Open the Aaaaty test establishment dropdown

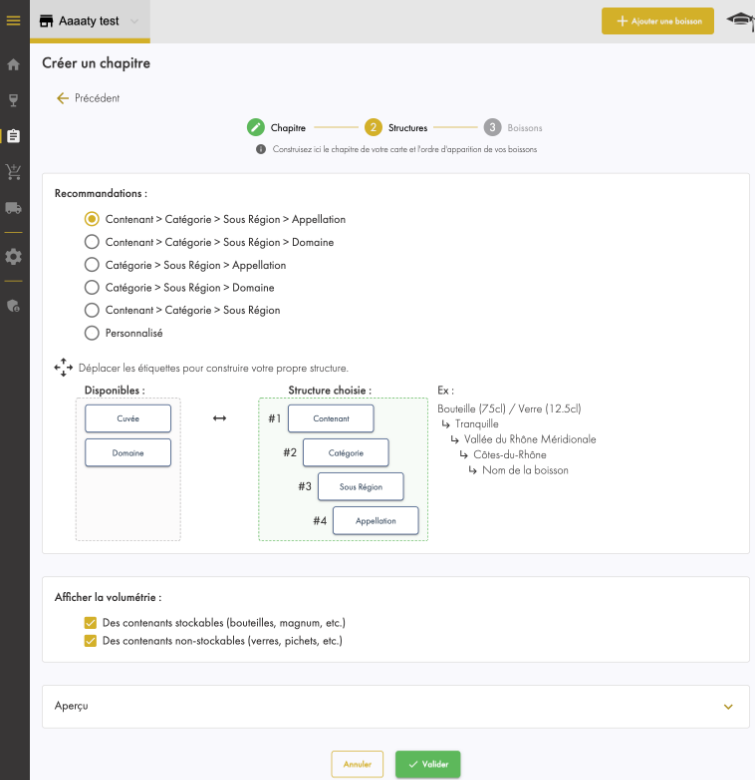coord(90,21)
